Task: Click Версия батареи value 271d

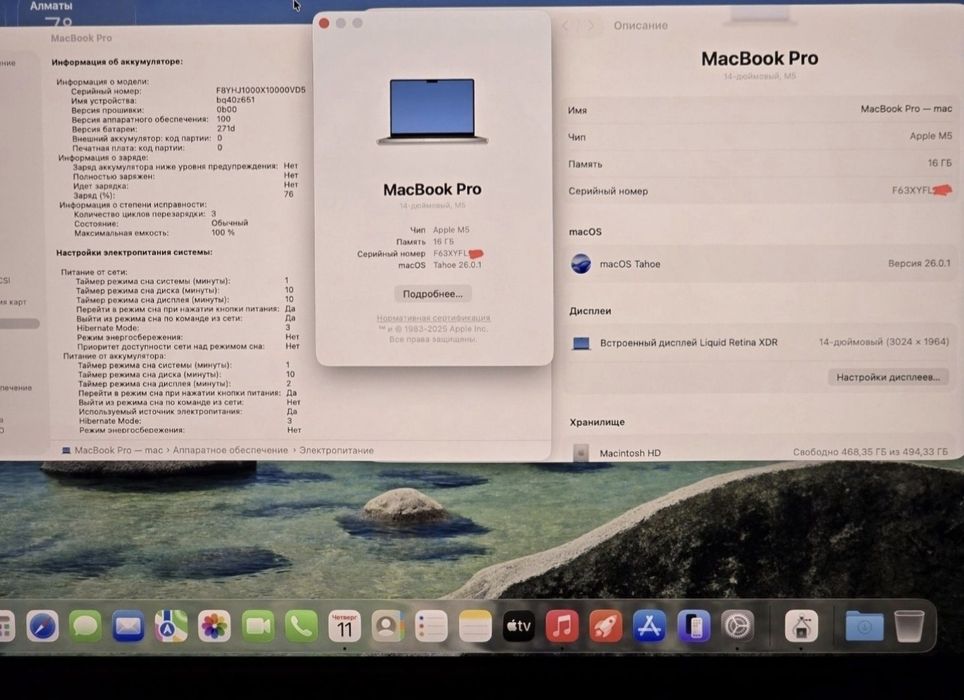Action: pyautogui.click(x=226, y=128)
